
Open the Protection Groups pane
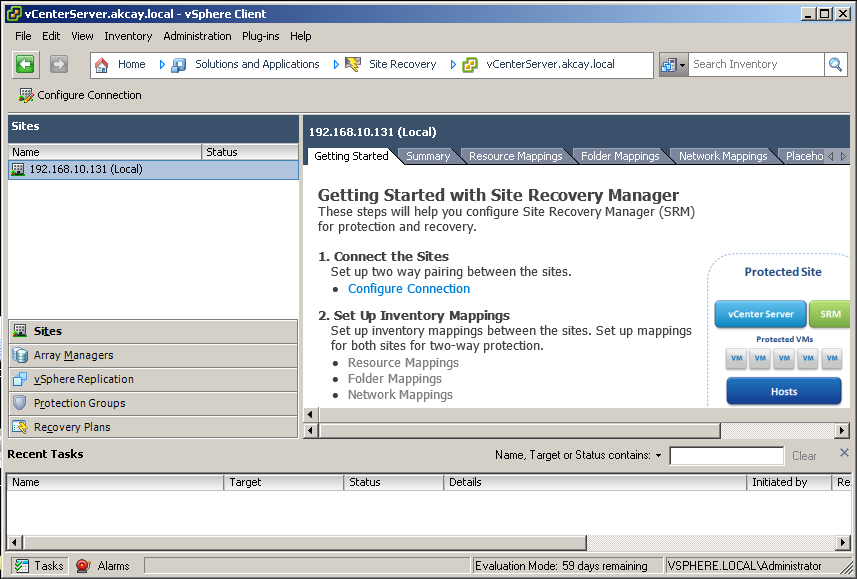(153, 403)
